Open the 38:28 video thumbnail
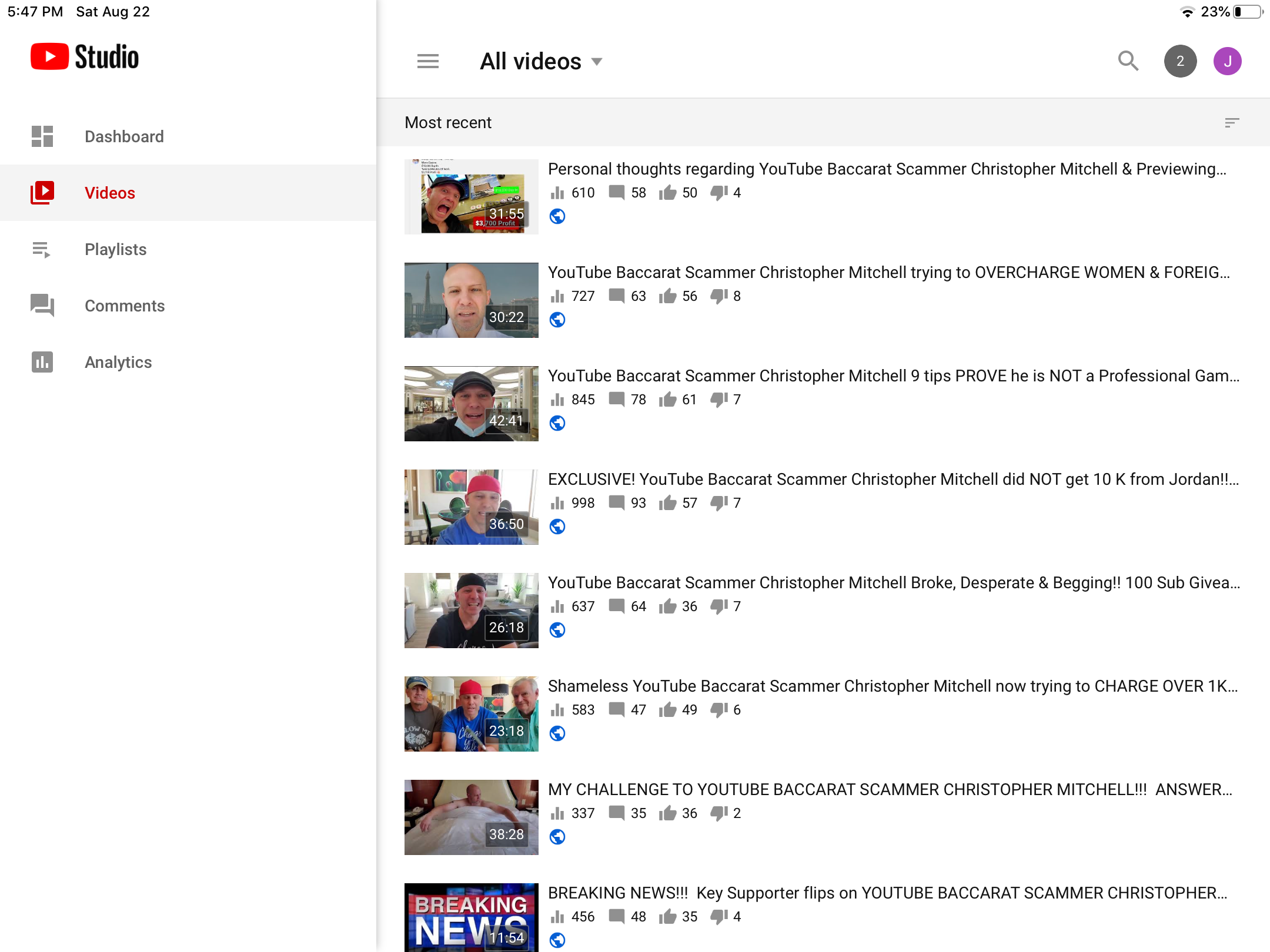 tap(471, 817)
